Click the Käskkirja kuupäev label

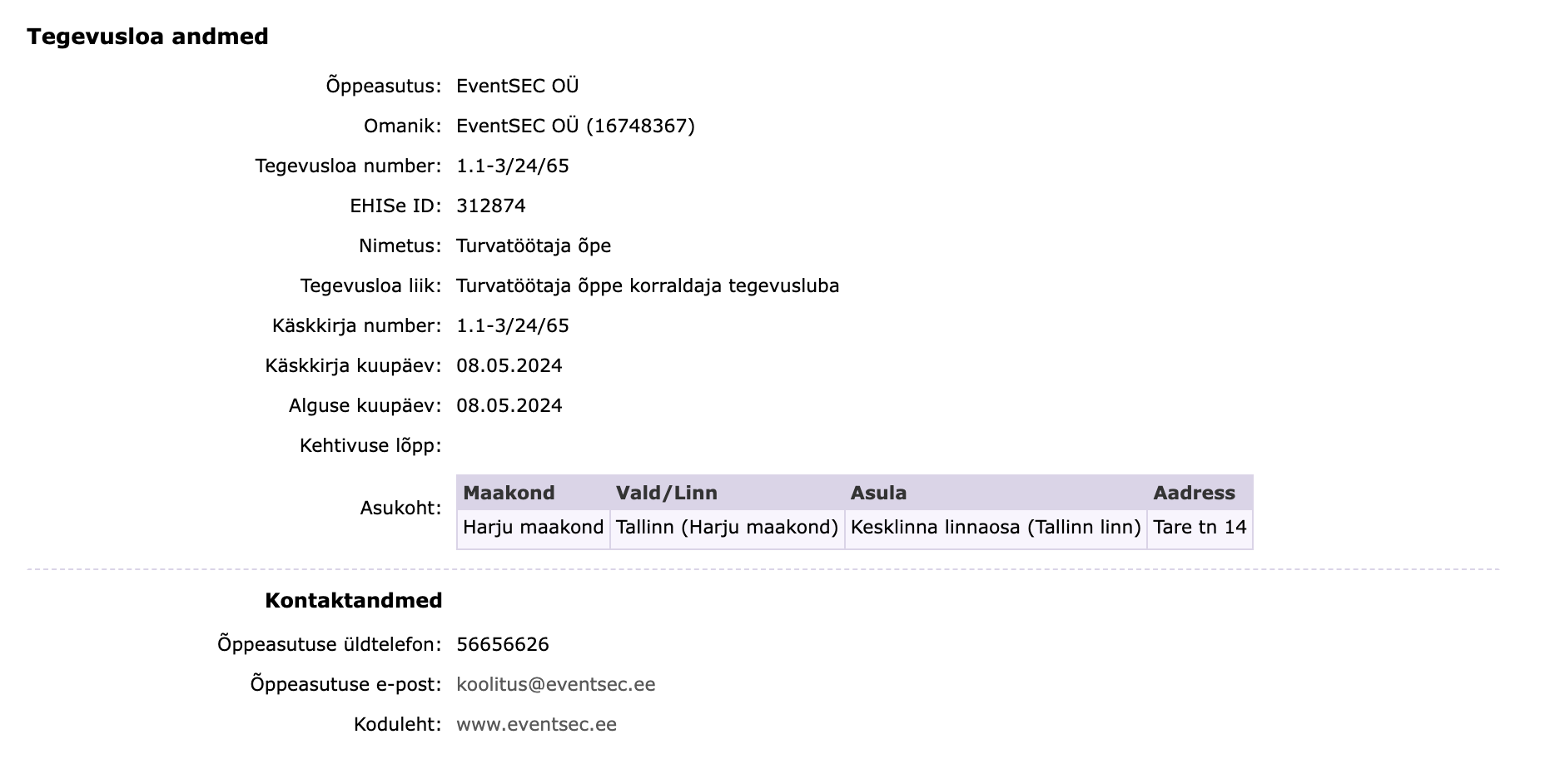pyautogui.click(x=354, y=365)
